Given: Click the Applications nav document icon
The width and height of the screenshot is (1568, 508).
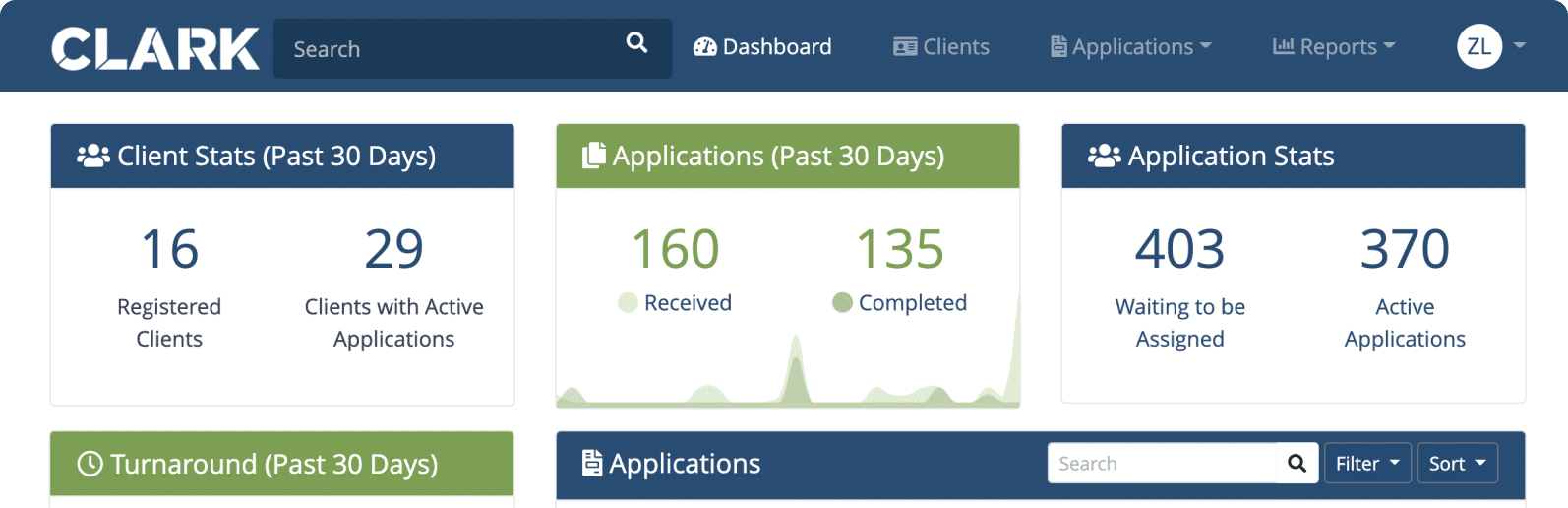Looking at the screenshot, I should (x=1058, y=46).
